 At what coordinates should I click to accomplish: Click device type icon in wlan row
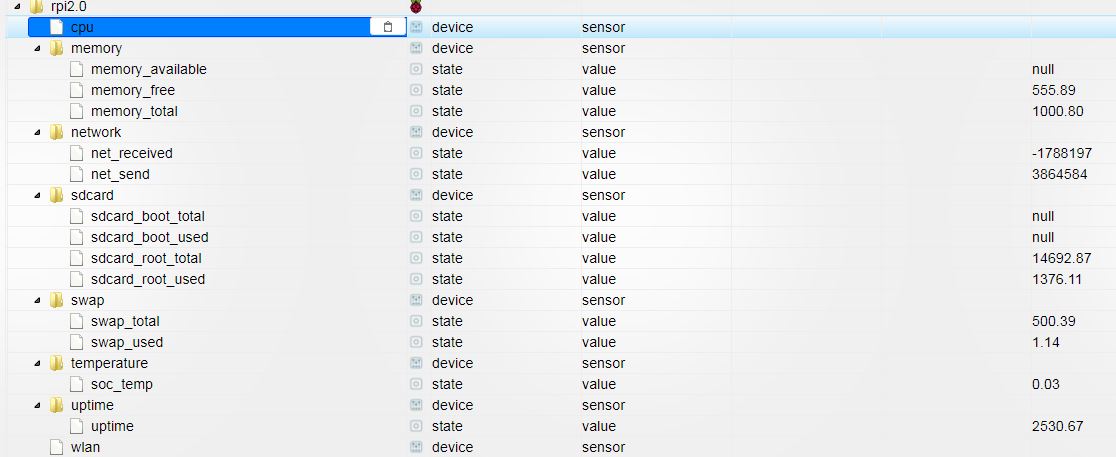click(416, 447)
